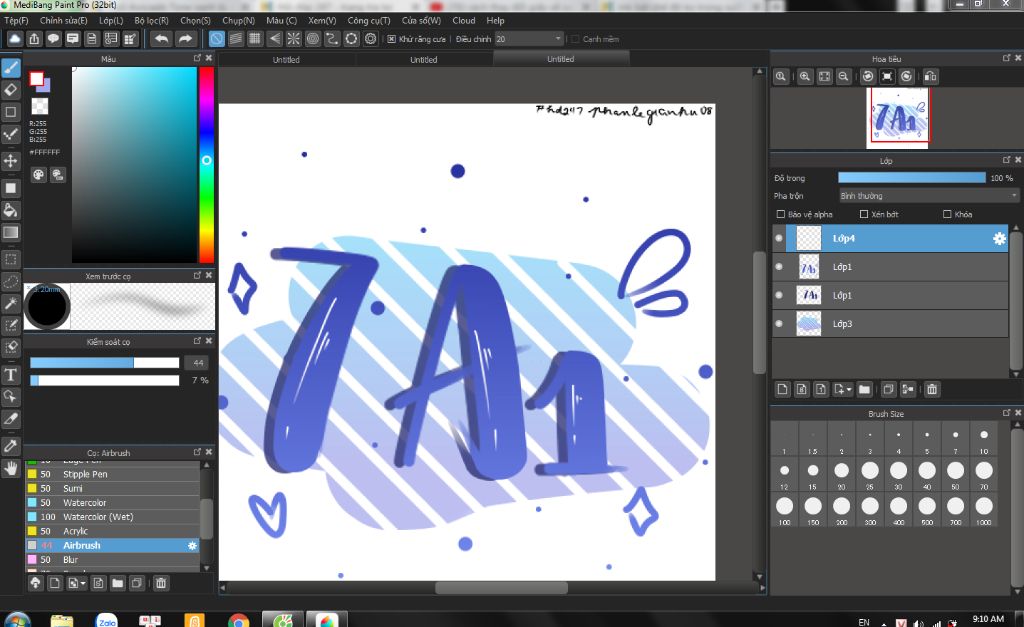Viewport: 1024px width, 627px height.
Task: Hide the Lớp4 layer visibility
Action: coord(778,238)
